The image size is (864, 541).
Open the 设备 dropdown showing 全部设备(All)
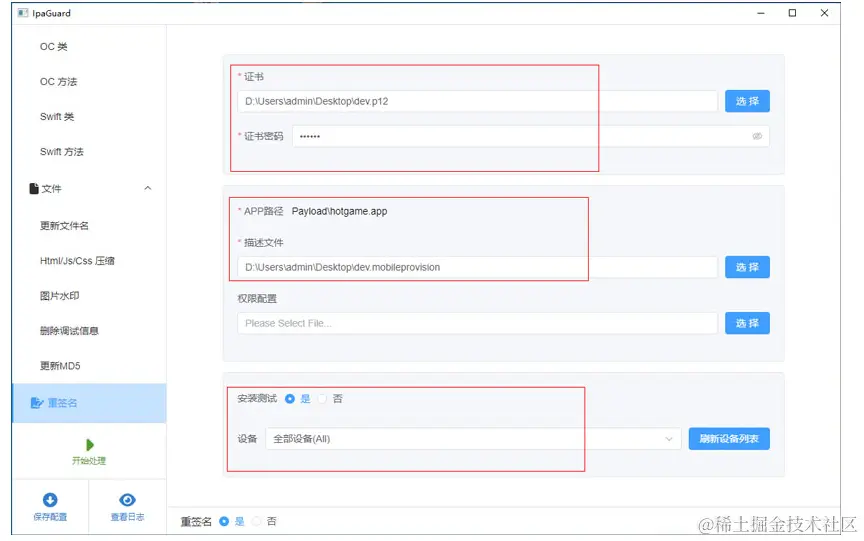[x=473, y=439]
